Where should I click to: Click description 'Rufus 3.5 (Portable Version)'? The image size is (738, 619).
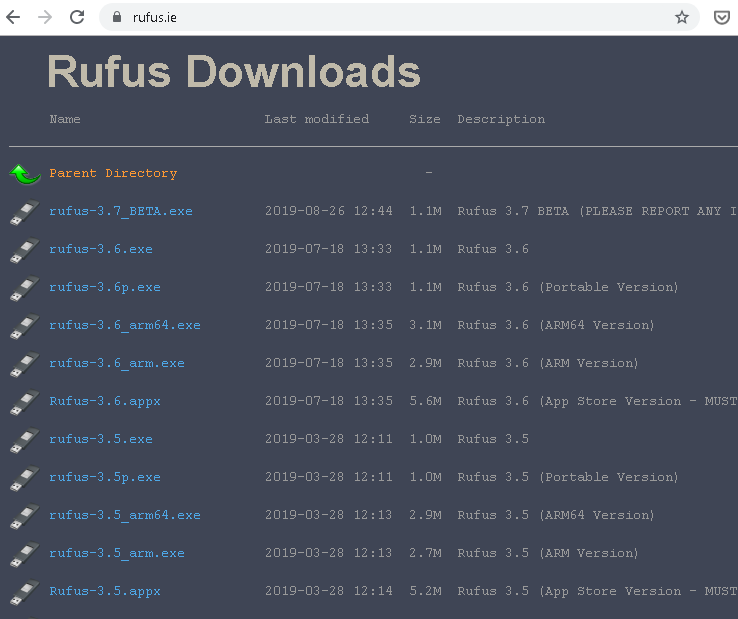(x=568, y=477)
